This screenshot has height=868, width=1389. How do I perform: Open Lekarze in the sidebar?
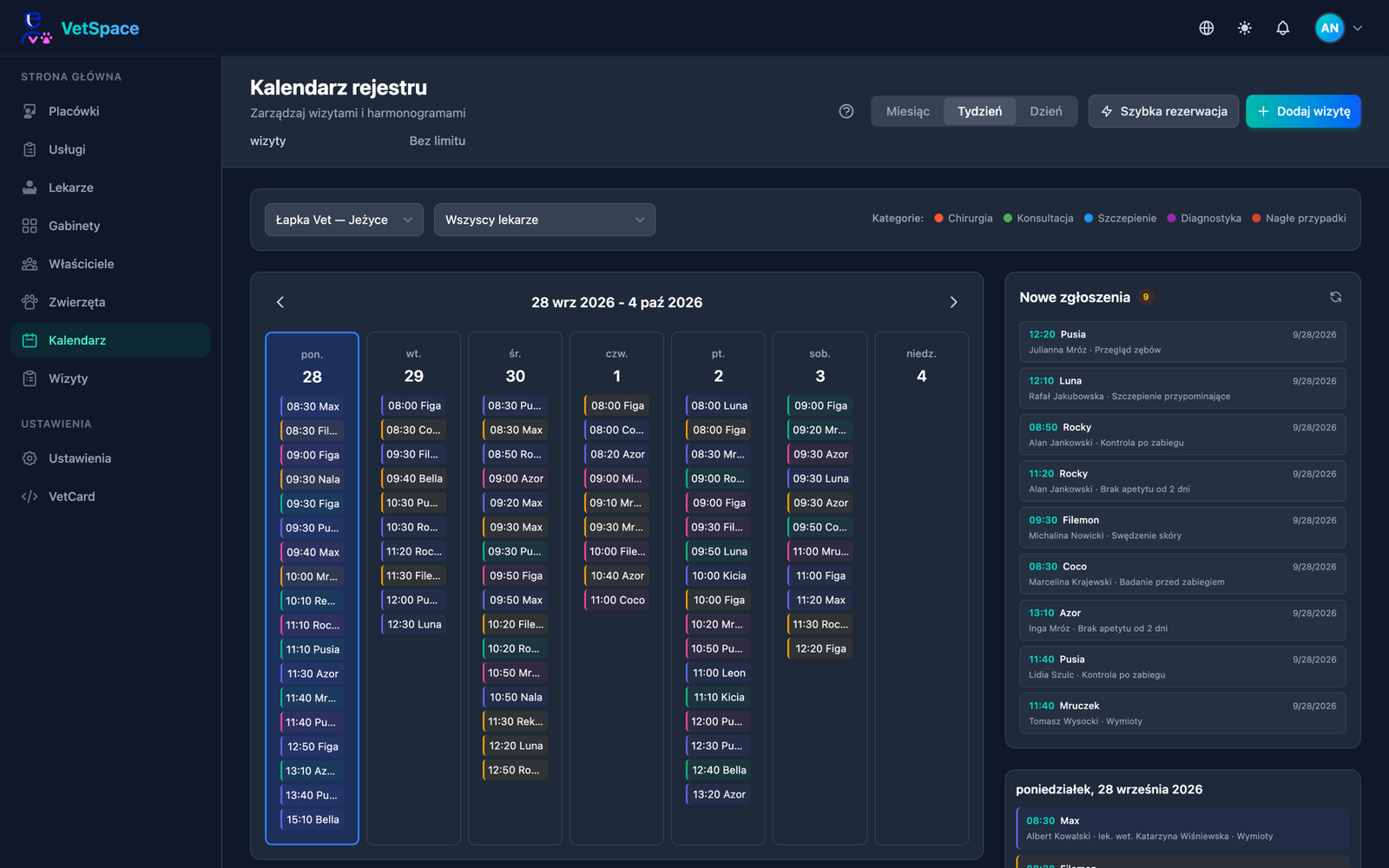[x=111, y=187]
